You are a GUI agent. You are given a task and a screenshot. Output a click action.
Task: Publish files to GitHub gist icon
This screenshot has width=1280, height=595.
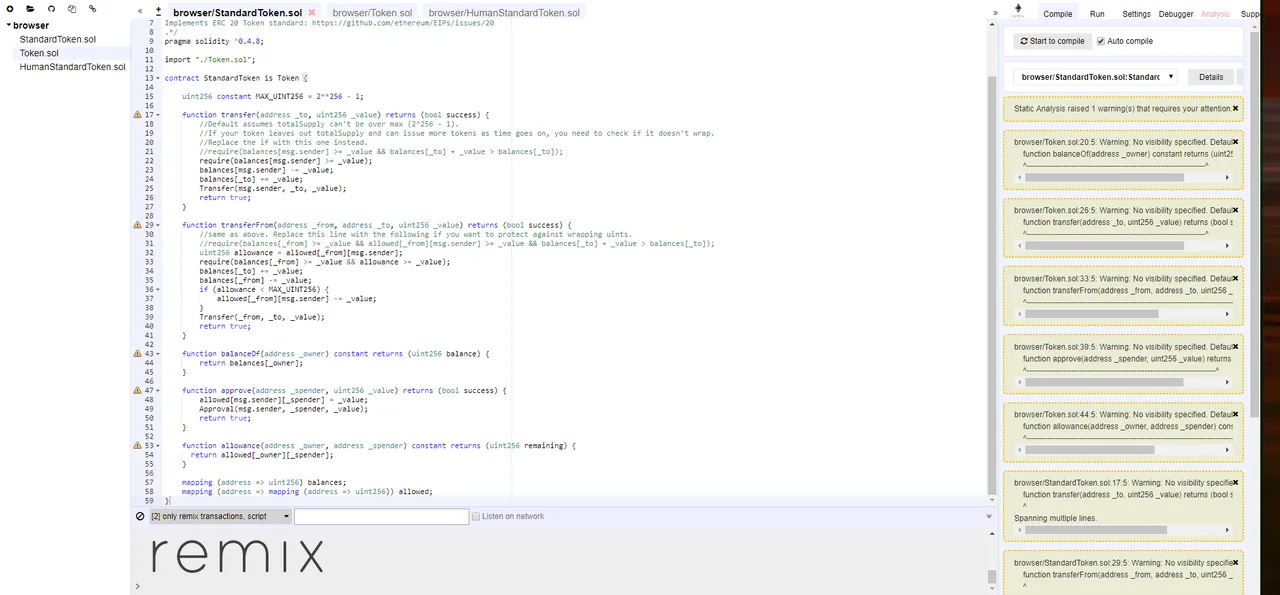click(x=51, y=9)
